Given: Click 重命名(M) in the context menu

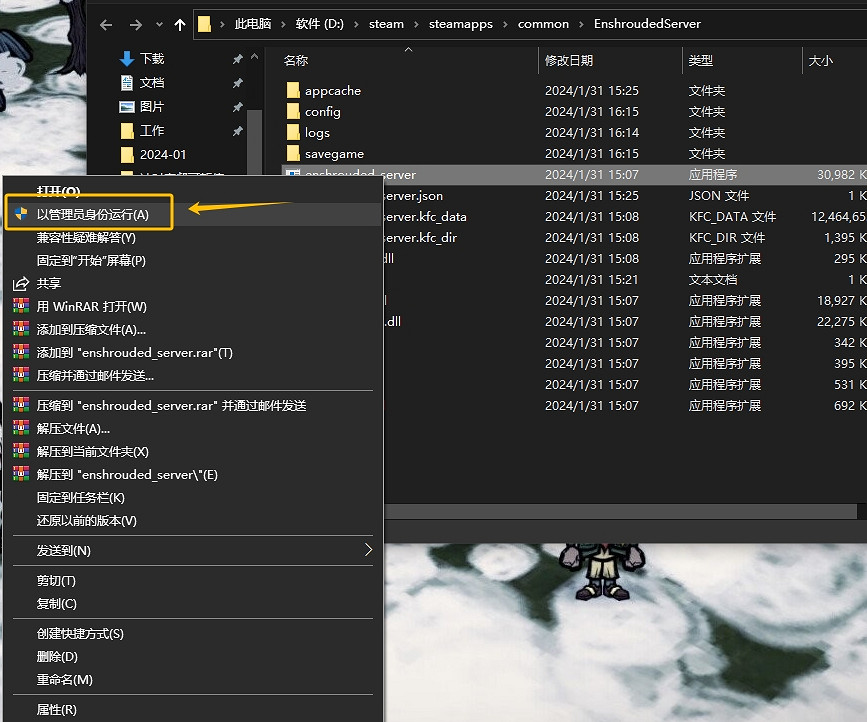Looking at the screenshot, I should pyautogui.click(x=64, y=679).
